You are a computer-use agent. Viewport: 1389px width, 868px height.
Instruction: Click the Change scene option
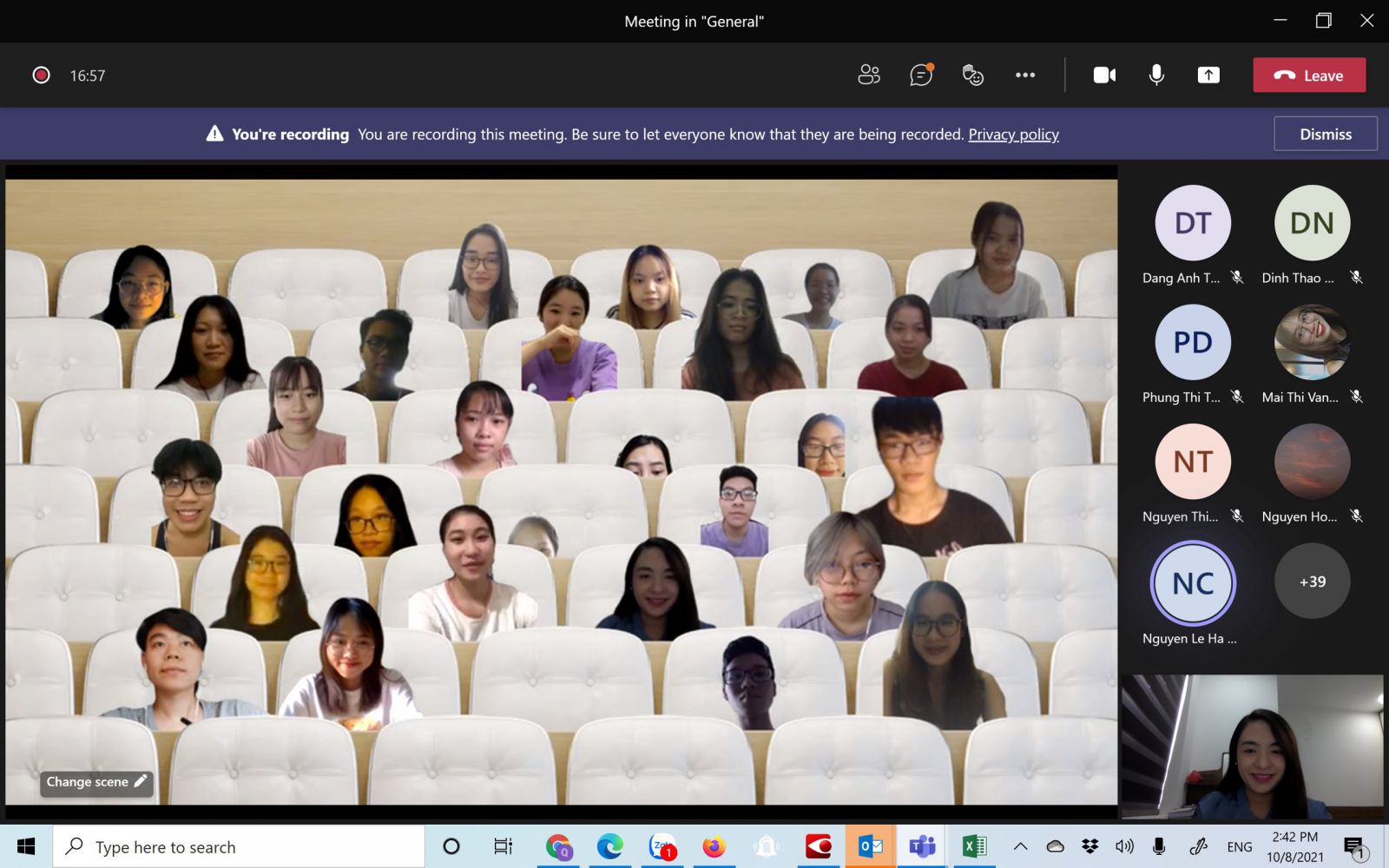(95, 782)
